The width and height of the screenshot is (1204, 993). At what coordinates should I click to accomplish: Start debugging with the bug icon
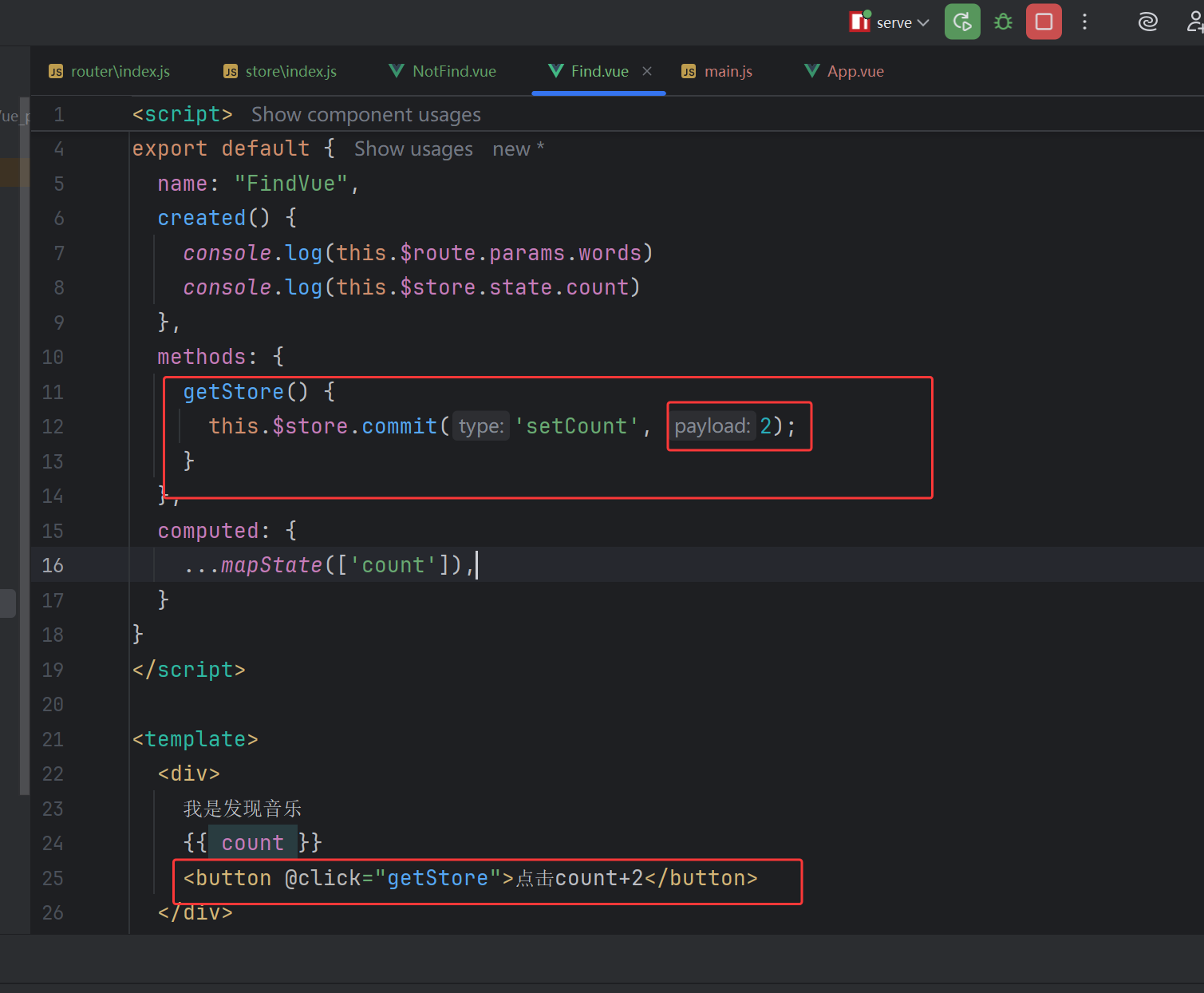[x=1003, y=22]
